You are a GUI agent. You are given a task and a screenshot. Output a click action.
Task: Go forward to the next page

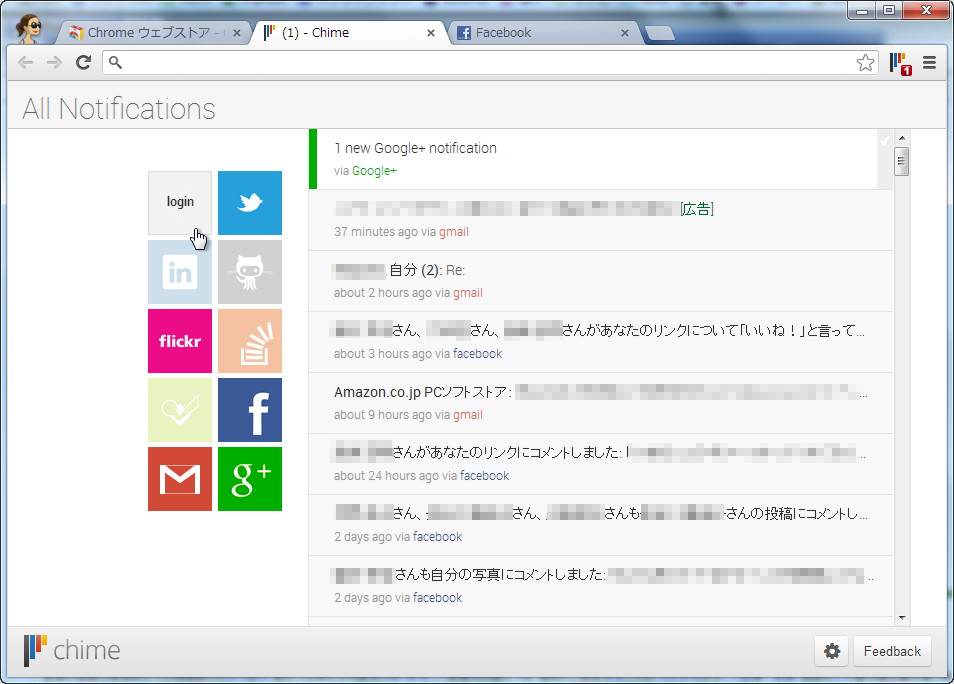click(x=54, y=62)
